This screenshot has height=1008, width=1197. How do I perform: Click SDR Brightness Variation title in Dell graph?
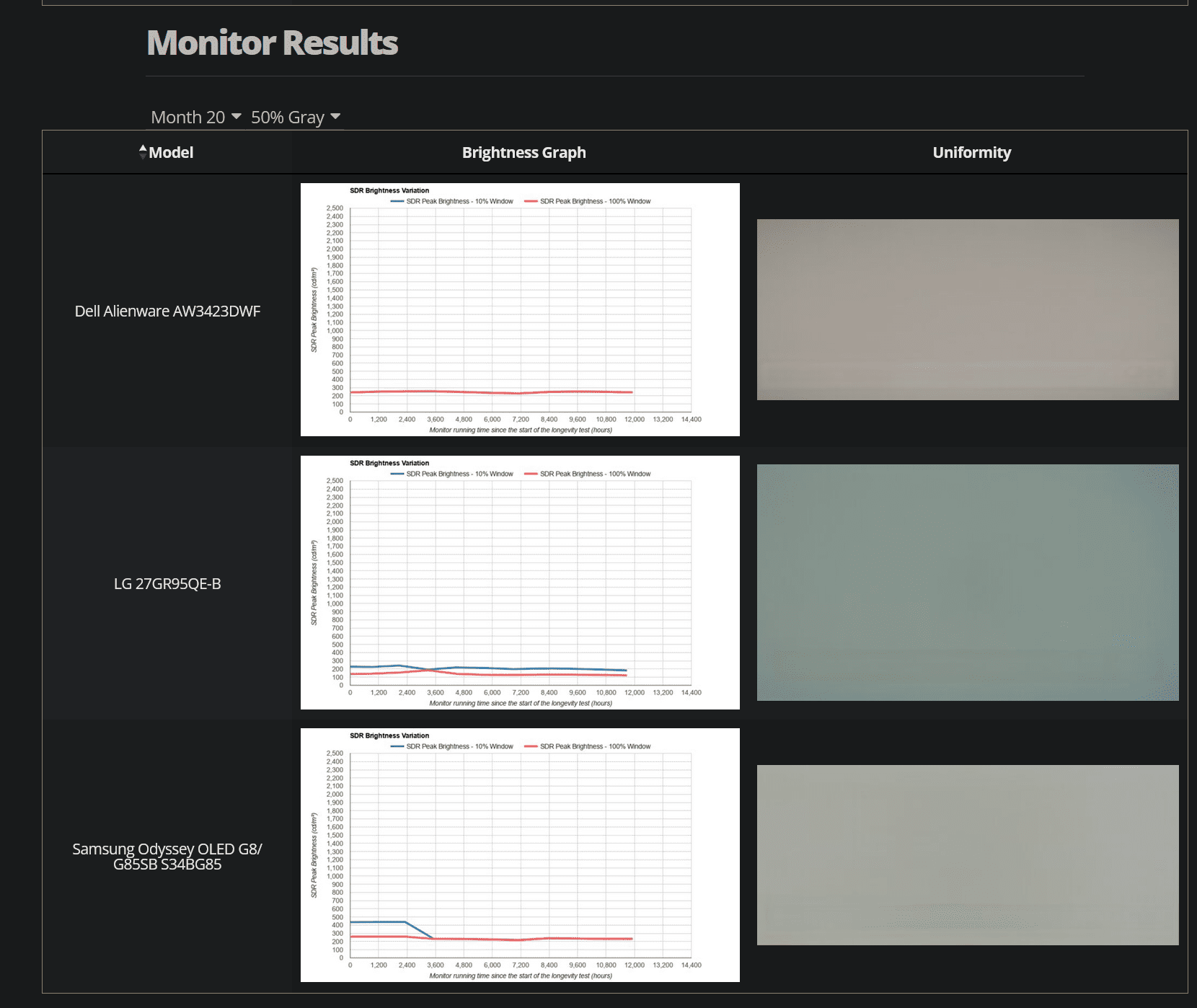point(389,190)
